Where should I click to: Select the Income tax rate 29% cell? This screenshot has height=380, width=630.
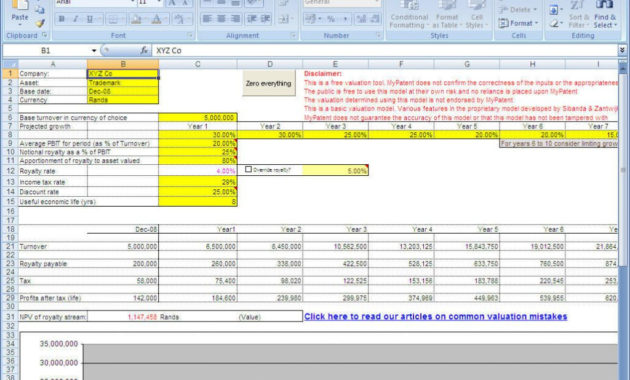pos(198,182)
